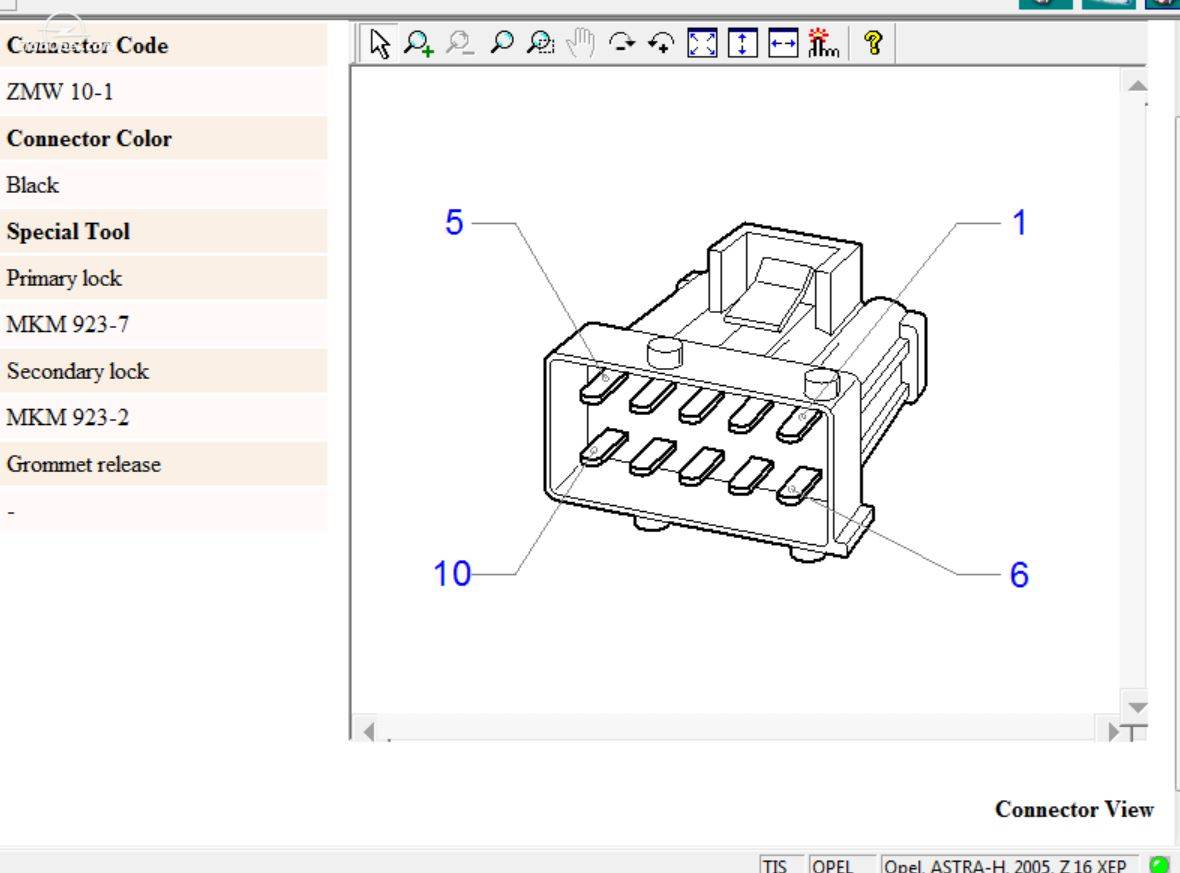
Task: Click the Connector View caption
Action: click(1074, 809)
